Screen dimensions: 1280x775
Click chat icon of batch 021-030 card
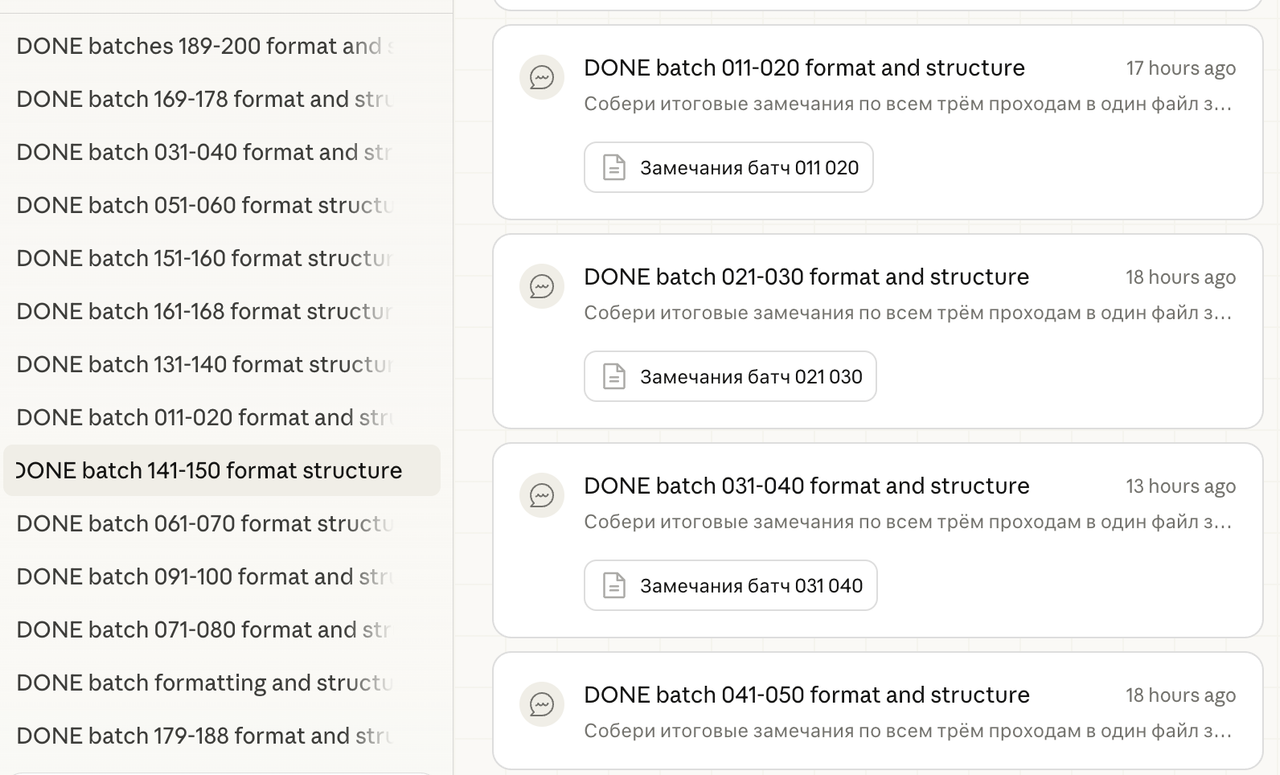[x=542, y=287]
